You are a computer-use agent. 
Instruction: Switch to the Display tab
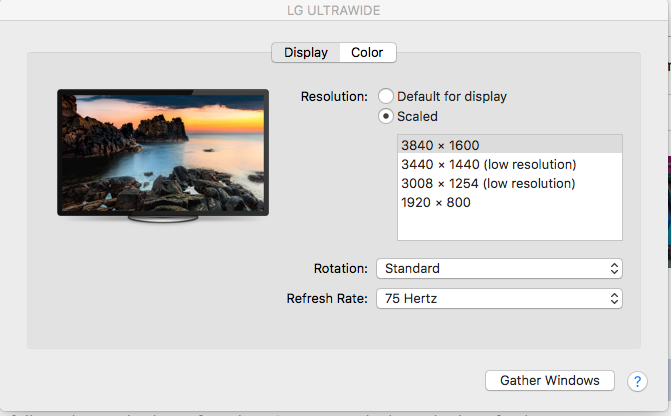306,53
